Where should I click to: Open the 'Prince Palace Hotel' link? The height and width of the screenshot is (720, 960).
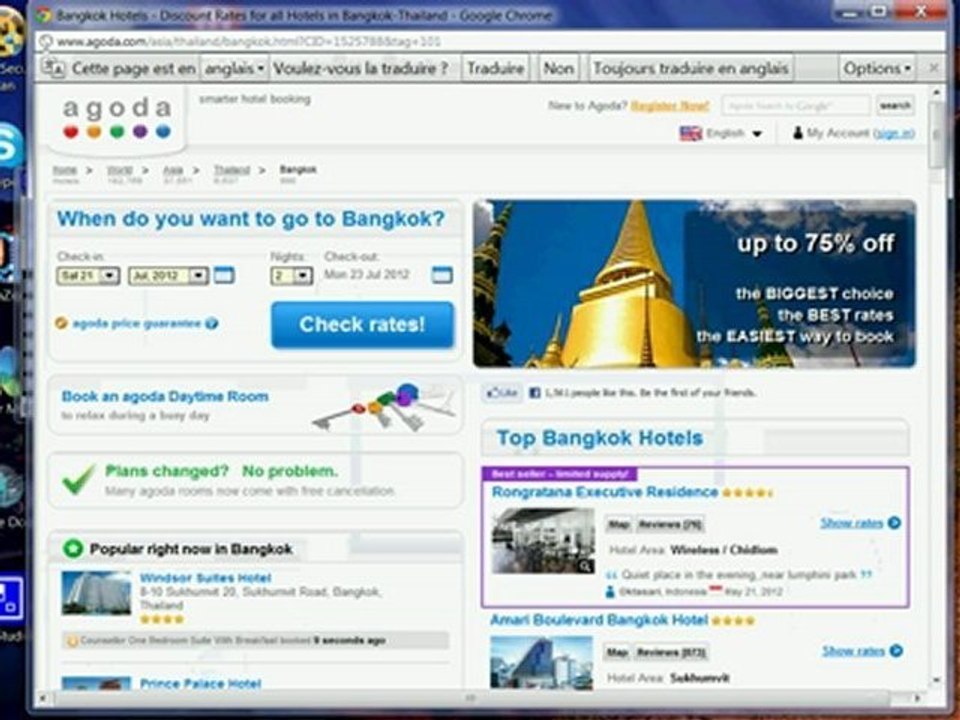click(x=201, y=684)
